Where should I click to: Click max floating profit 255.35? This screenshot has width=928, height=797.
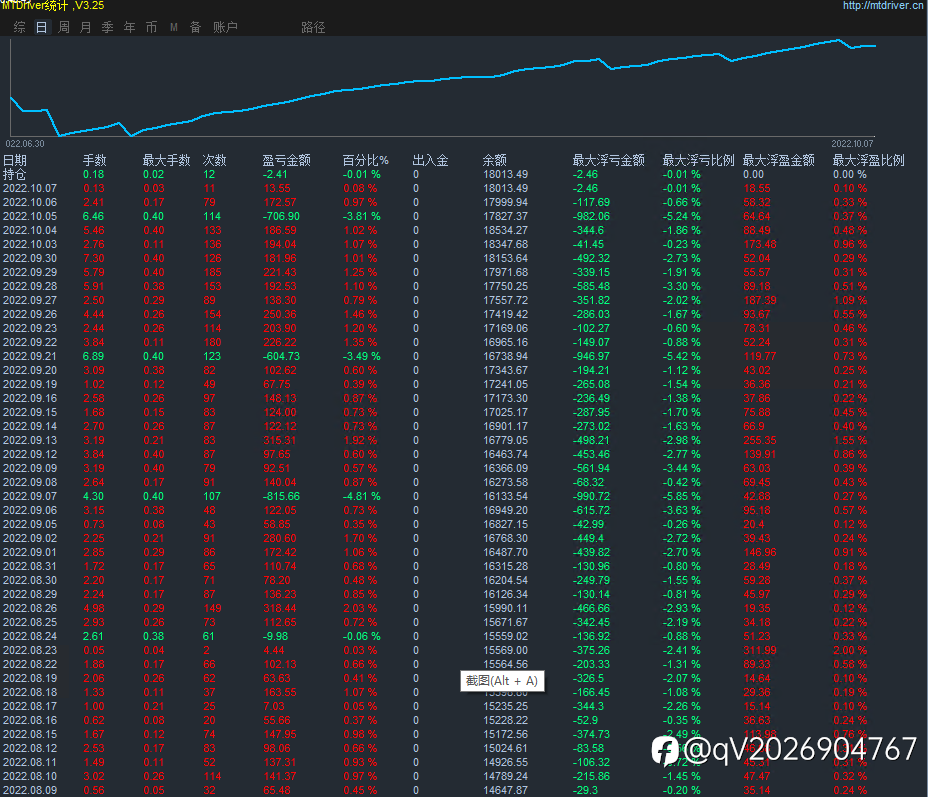(760, 440)
